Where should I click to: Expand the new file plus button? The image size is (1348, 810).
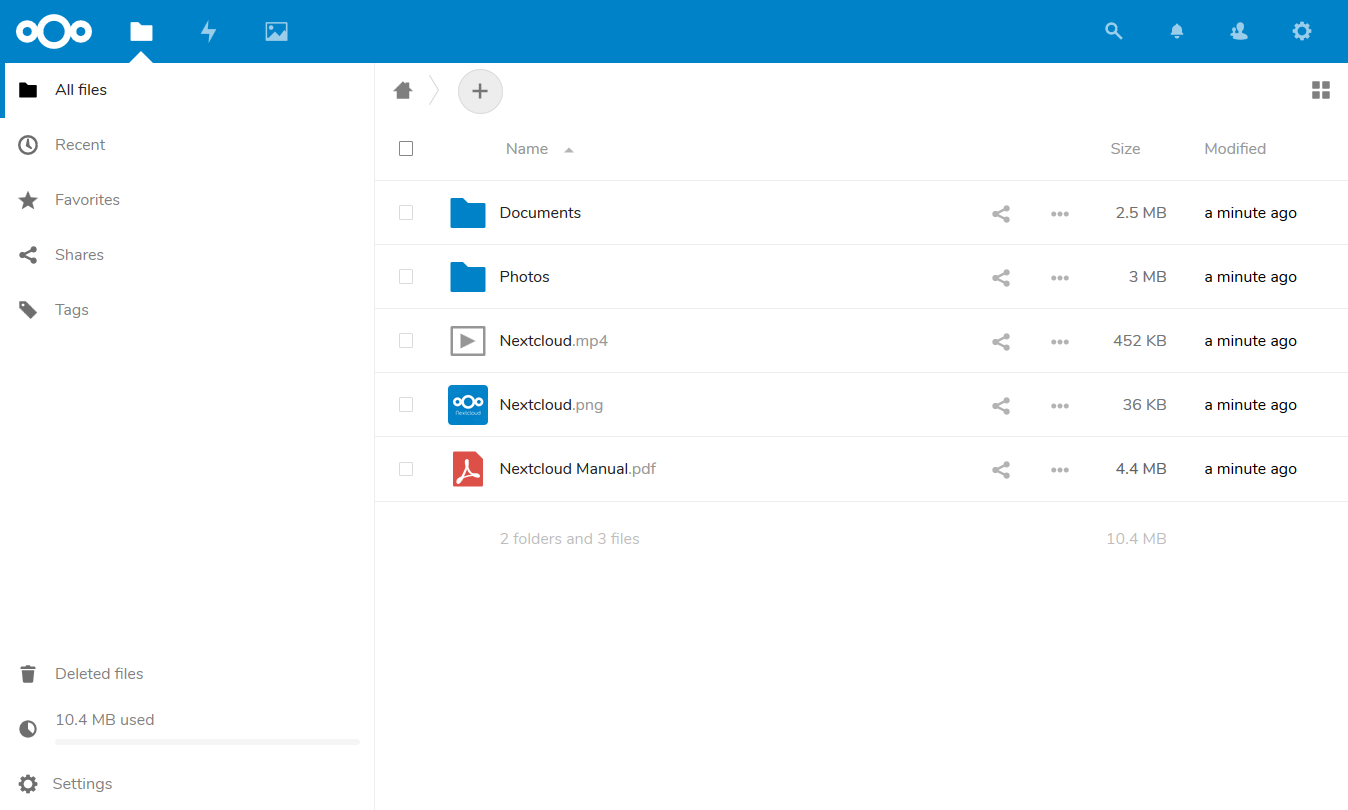click(x=480, y=91)
